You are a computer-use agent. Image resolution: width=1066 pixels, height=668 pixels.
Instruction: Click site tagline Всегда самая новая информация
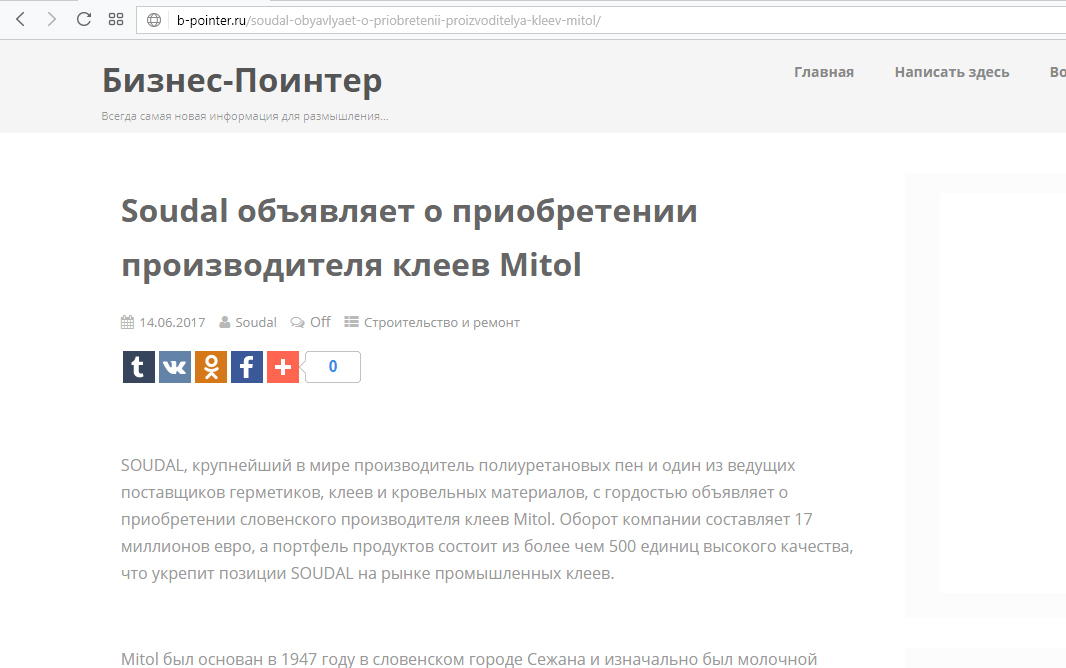pyautogui.click(x=245, y=116)
